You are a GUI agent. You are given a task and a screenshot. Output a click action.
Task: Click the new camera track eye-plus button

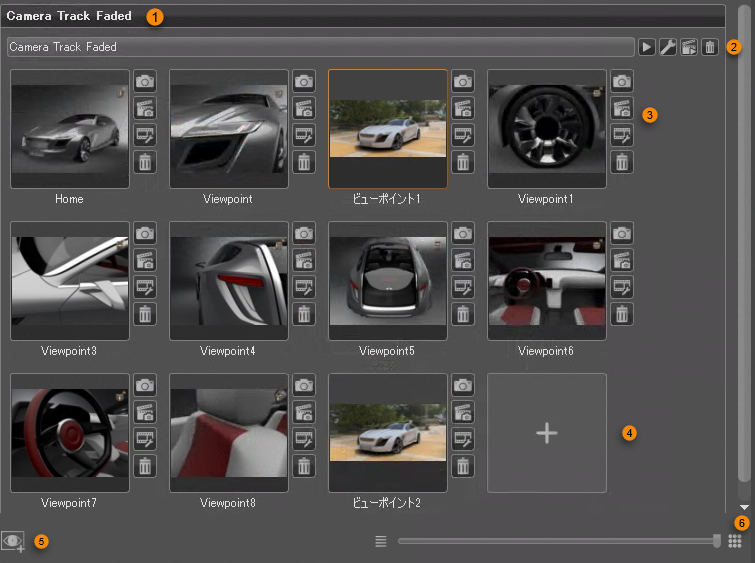click(x=14, y=541)
